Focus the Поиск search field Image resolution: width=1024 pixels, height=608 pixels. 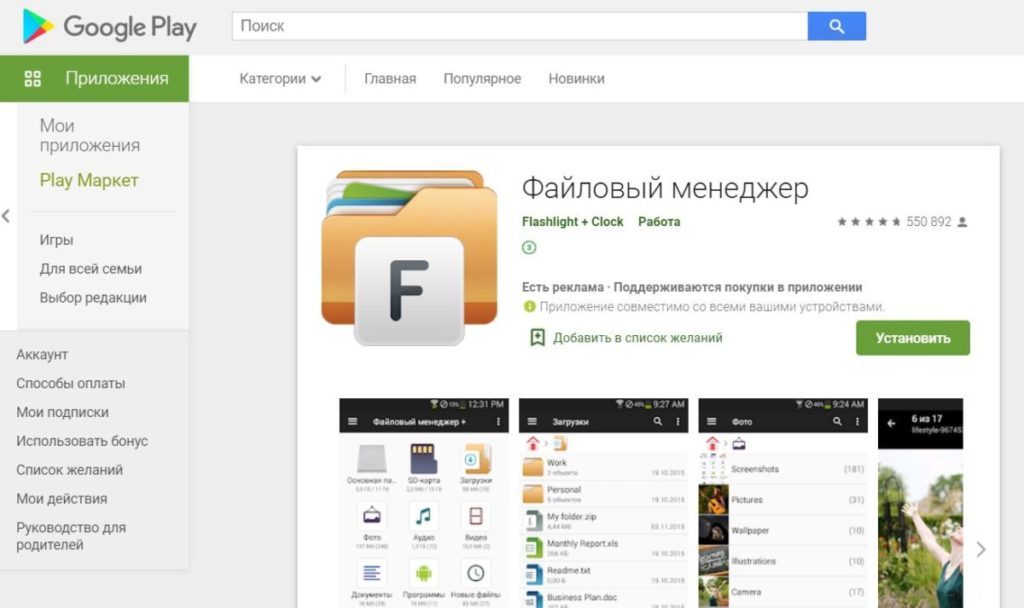pos(520,26)
